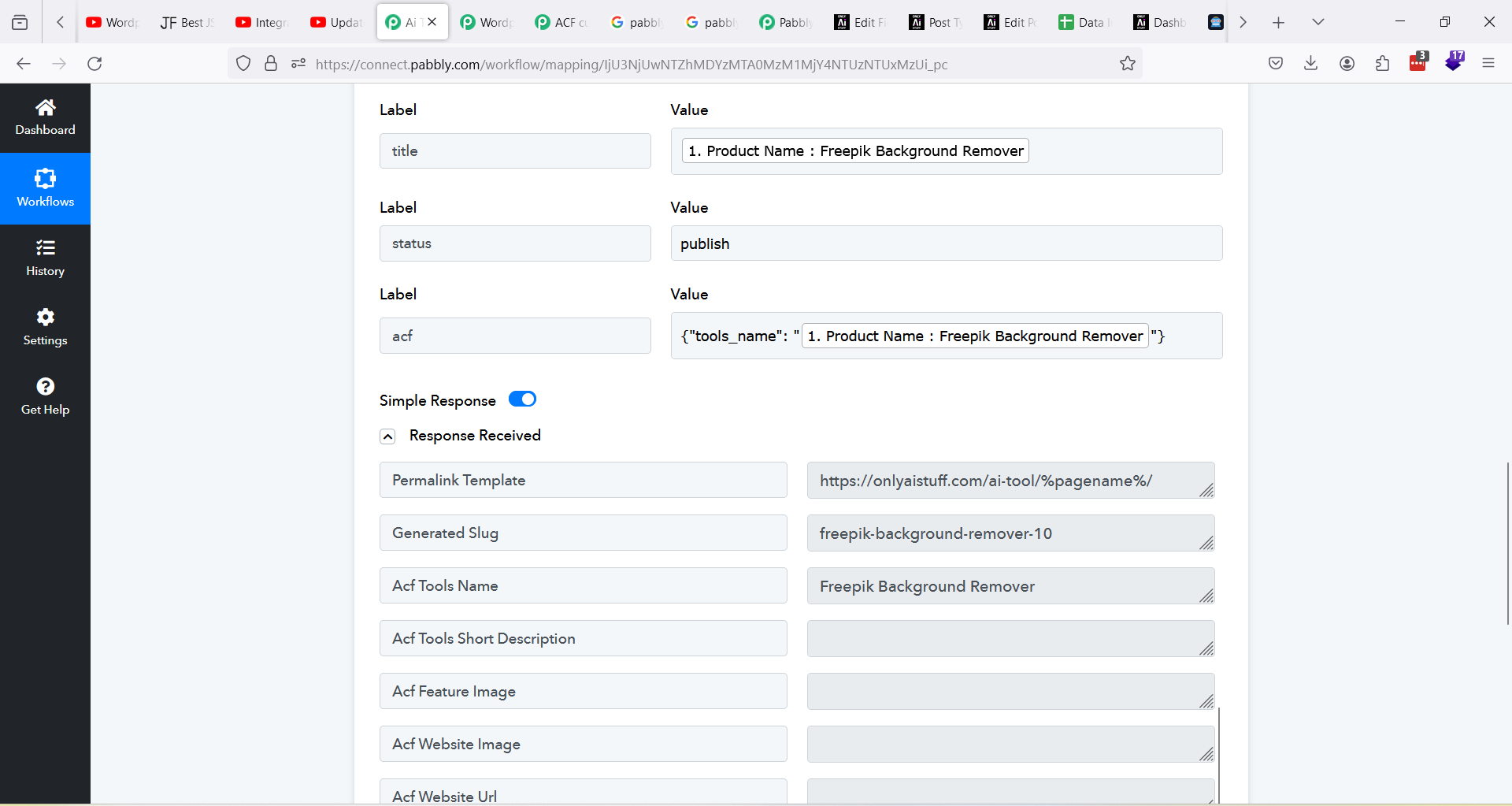1512x806 pixels.
Task: Open the Downloads panel
Action: [x=1311, y=64]
